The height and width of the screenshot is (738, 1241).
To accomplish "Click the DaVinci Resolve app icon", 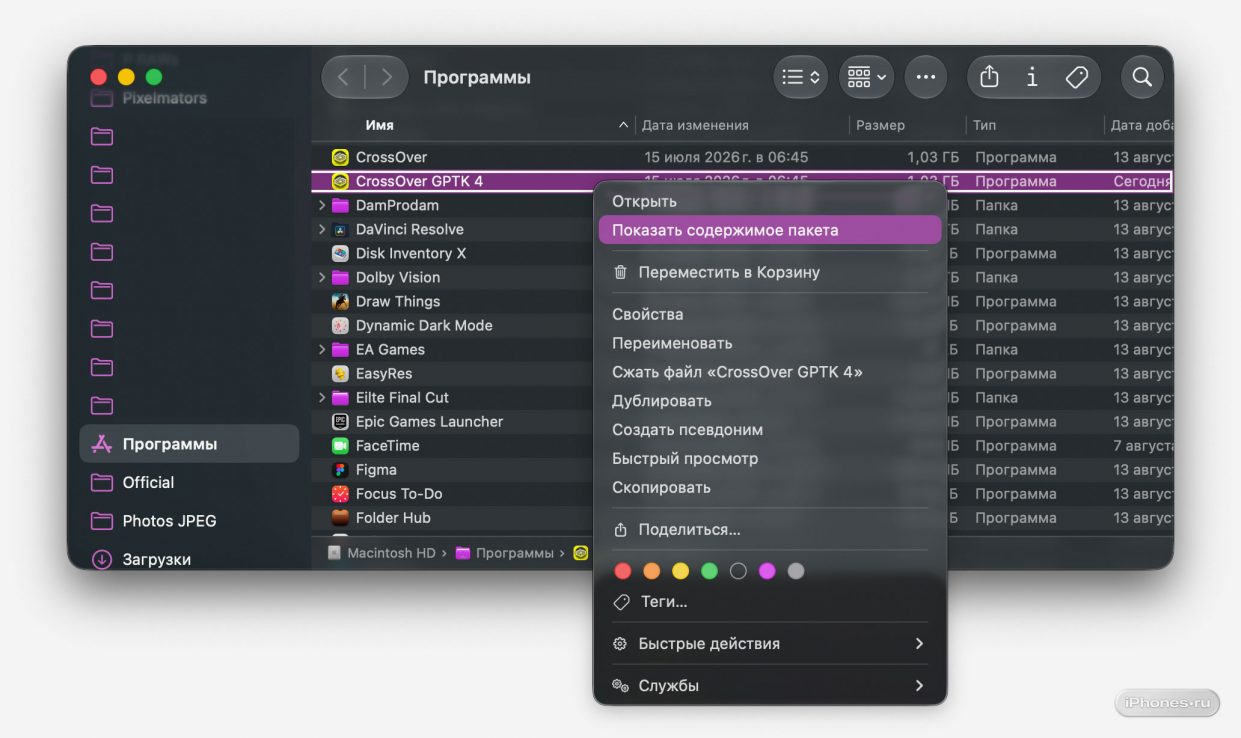I will pyautogui.click(x=340, y=229).
